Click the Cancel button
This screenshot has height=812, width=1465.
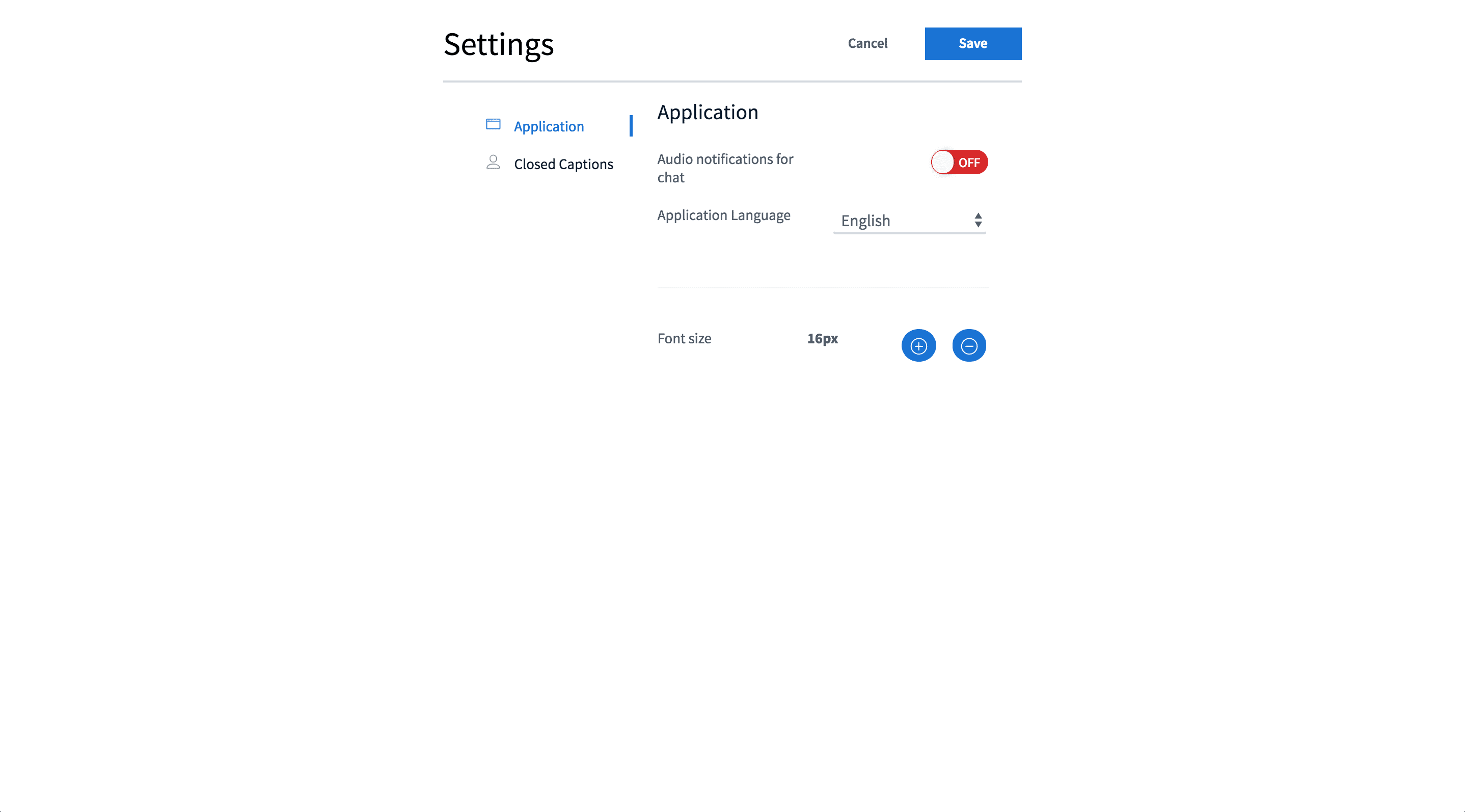[867, 43]
